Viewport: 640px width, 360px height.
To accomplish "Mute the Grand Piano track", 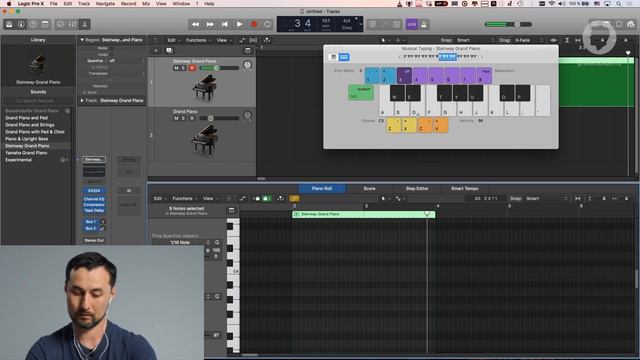I will (x=176, y=118).
